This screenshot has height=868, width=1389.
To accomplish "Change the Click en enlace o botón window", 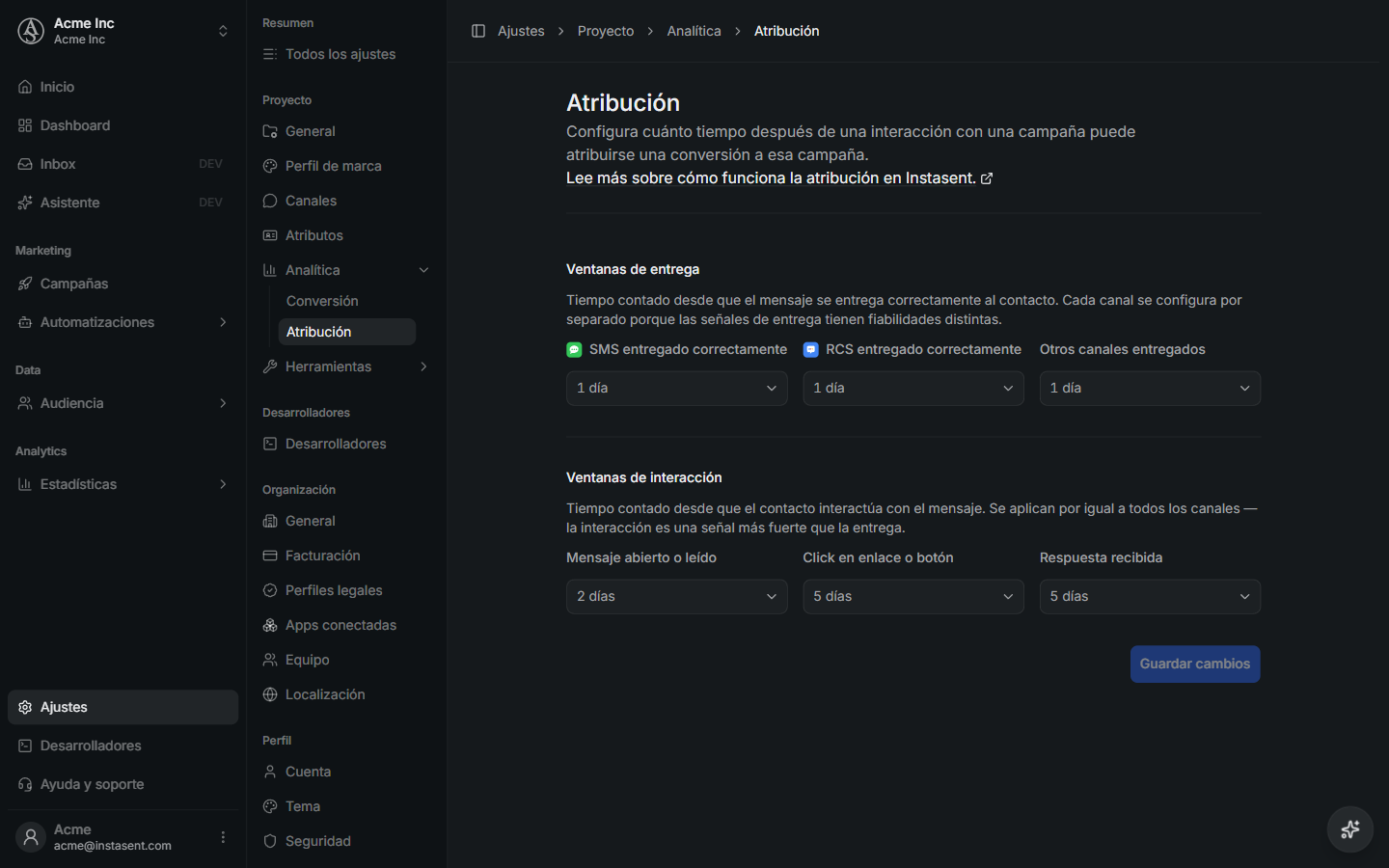I will (x=913, y=596).
